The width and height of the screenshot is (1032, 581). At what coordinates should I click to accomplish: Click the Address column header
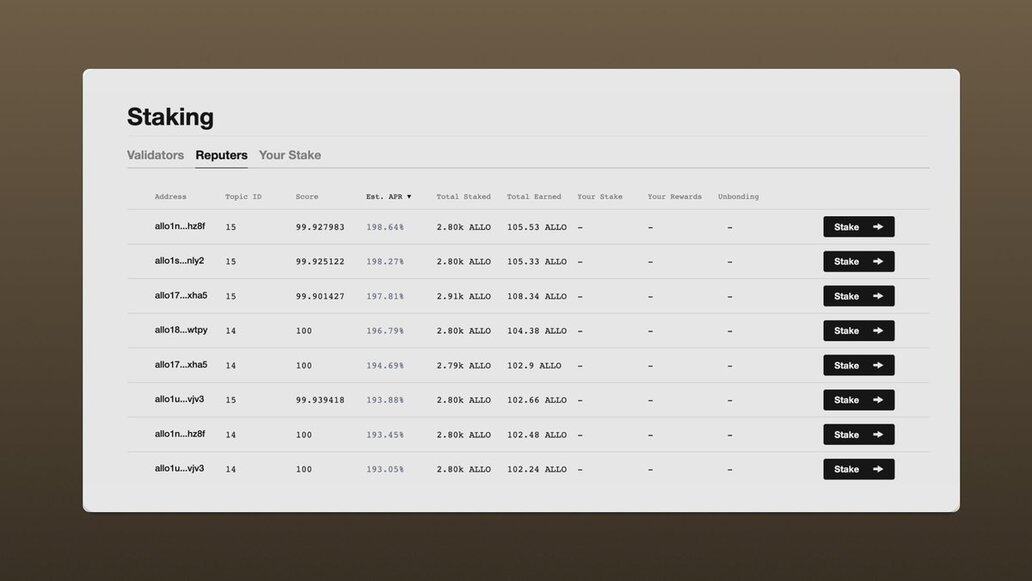tap(170, 197)
